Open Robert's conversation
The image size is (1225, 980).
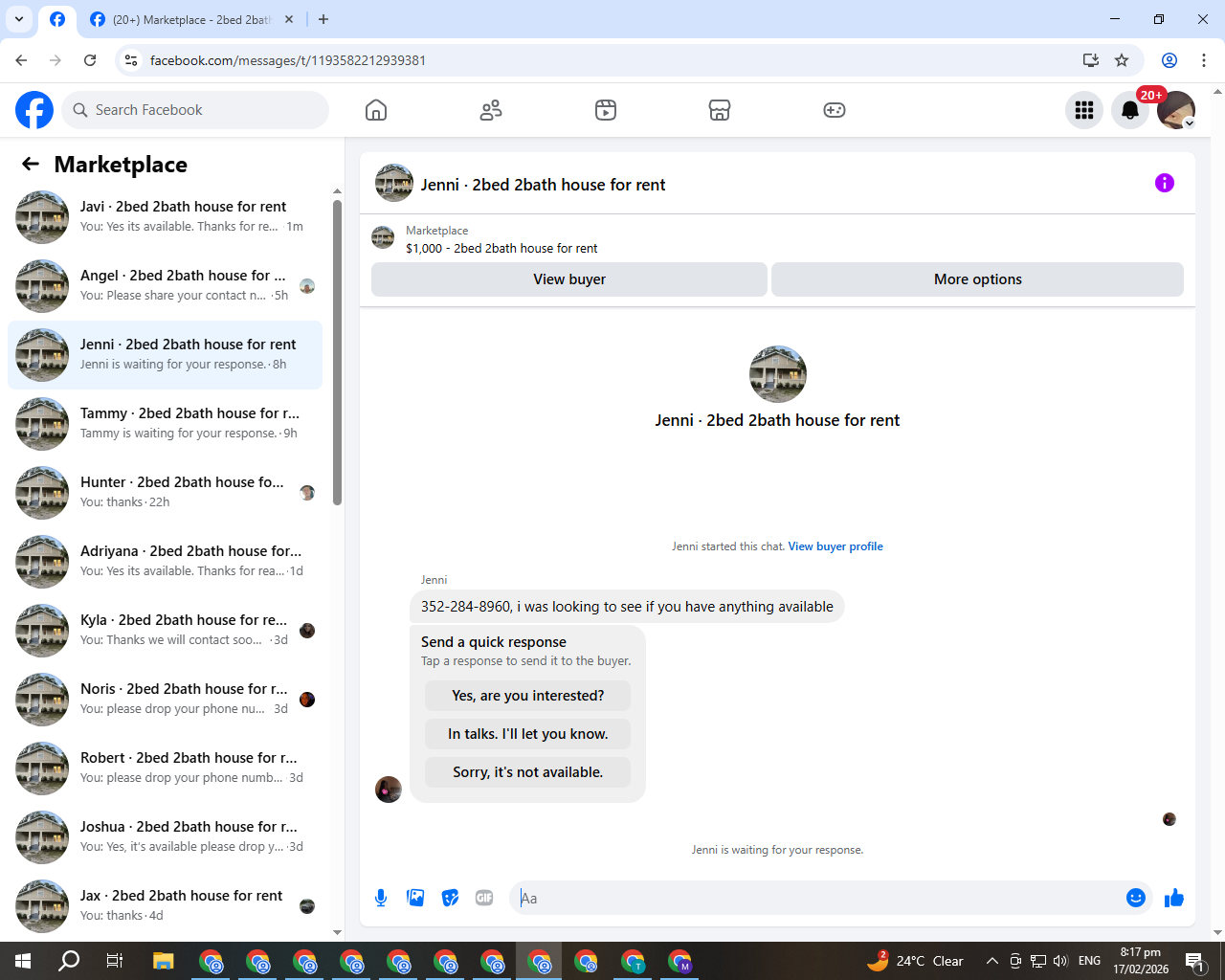(165, 768)
